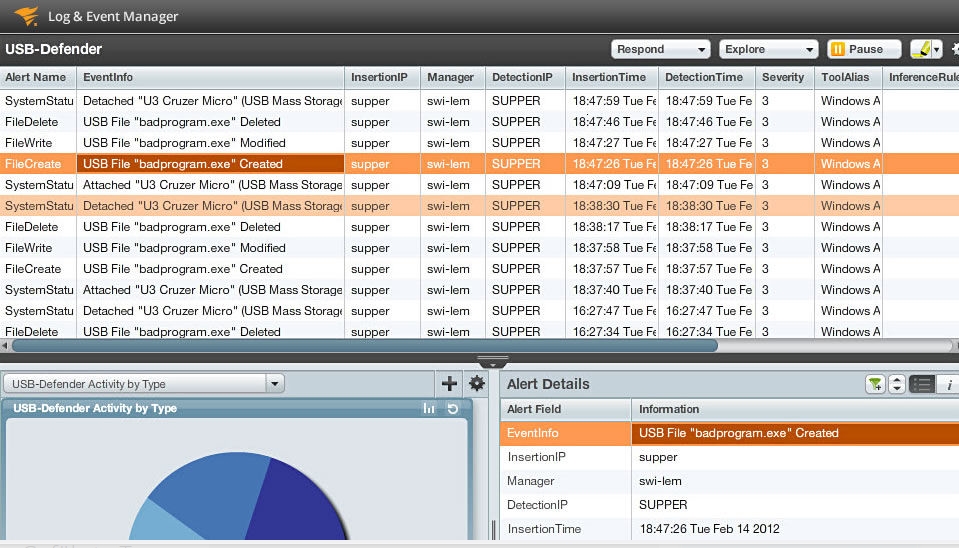
Task: Sort by Manager column header
Action: [x=453, y=77]
